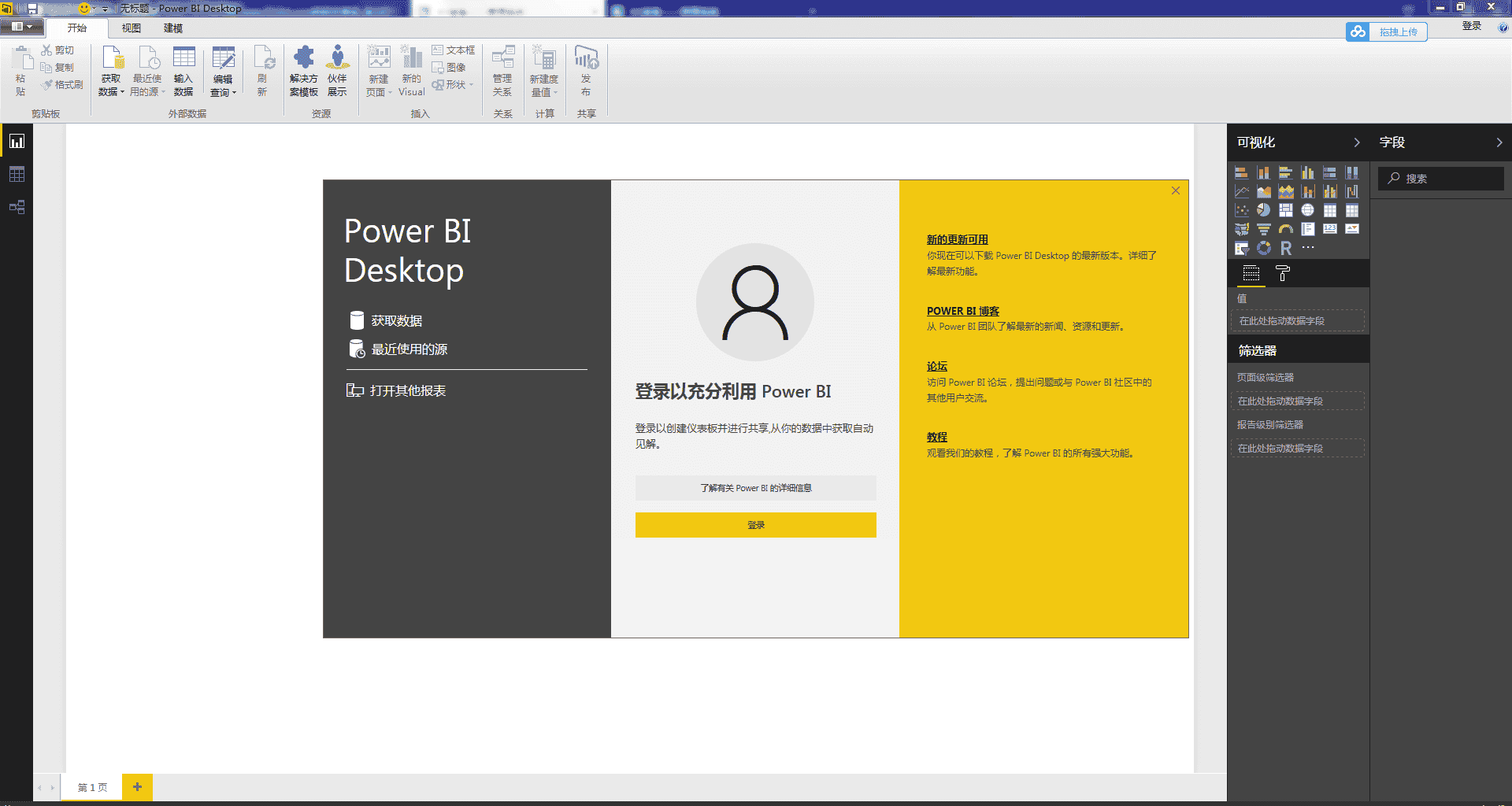Viewport: 1512px width, 806px height.
Task: Collapse the 字段 pane with chevron
Action: 1499,142
